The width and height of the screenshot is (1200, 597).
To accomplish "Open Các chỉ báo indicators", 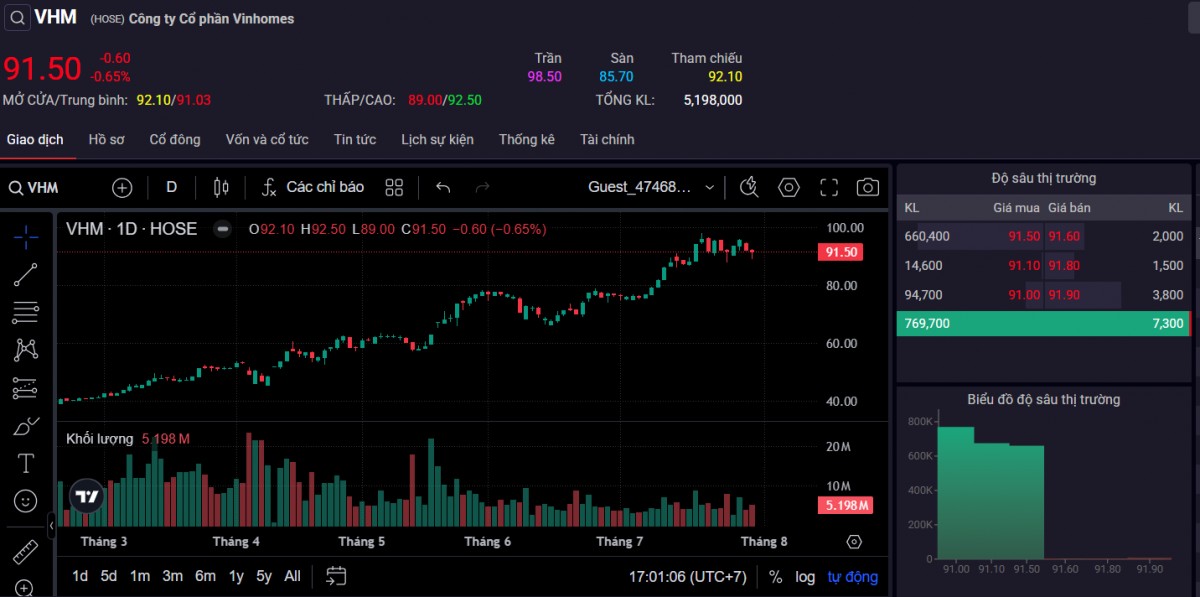I will point(313,187).
